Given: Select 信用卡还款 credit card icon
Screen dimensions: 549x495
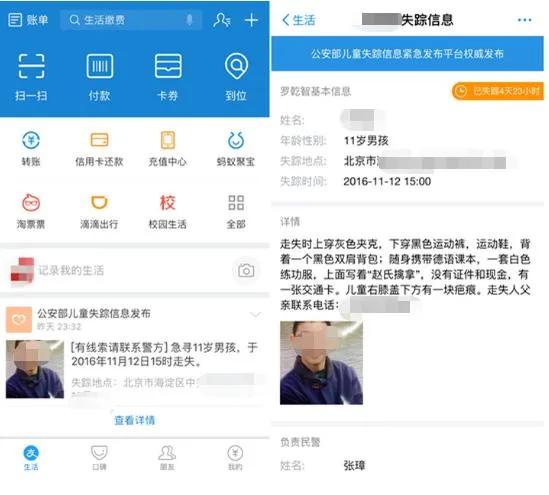Looking at the screenshot, I should point(99,140).
